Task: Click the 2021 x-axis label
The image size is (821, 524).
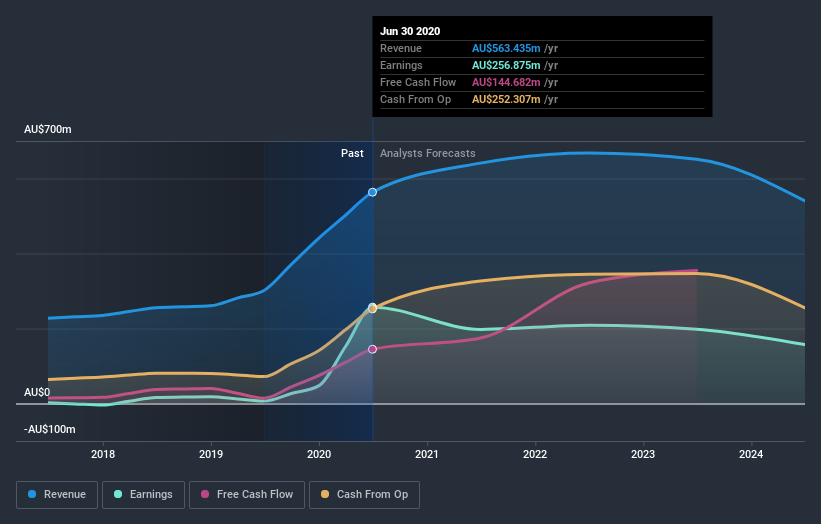Action: (x=427, y=454)
